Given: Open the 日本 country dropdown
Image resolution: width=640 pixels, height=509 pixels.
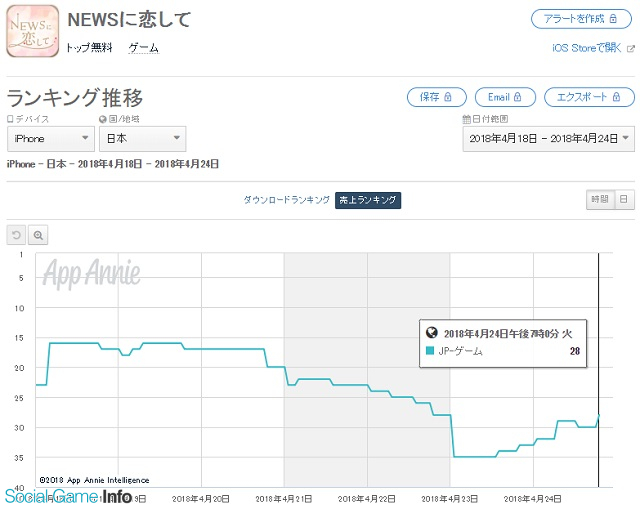Looking at the screenshot, I should (x=142, y=139).
